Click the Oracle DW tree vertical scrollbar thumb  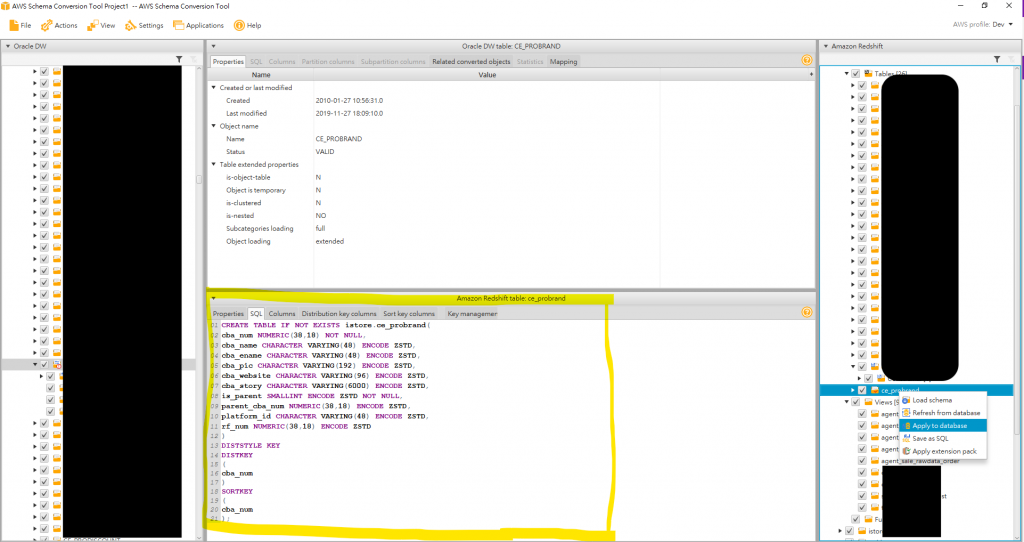click(x=199, y=179)
